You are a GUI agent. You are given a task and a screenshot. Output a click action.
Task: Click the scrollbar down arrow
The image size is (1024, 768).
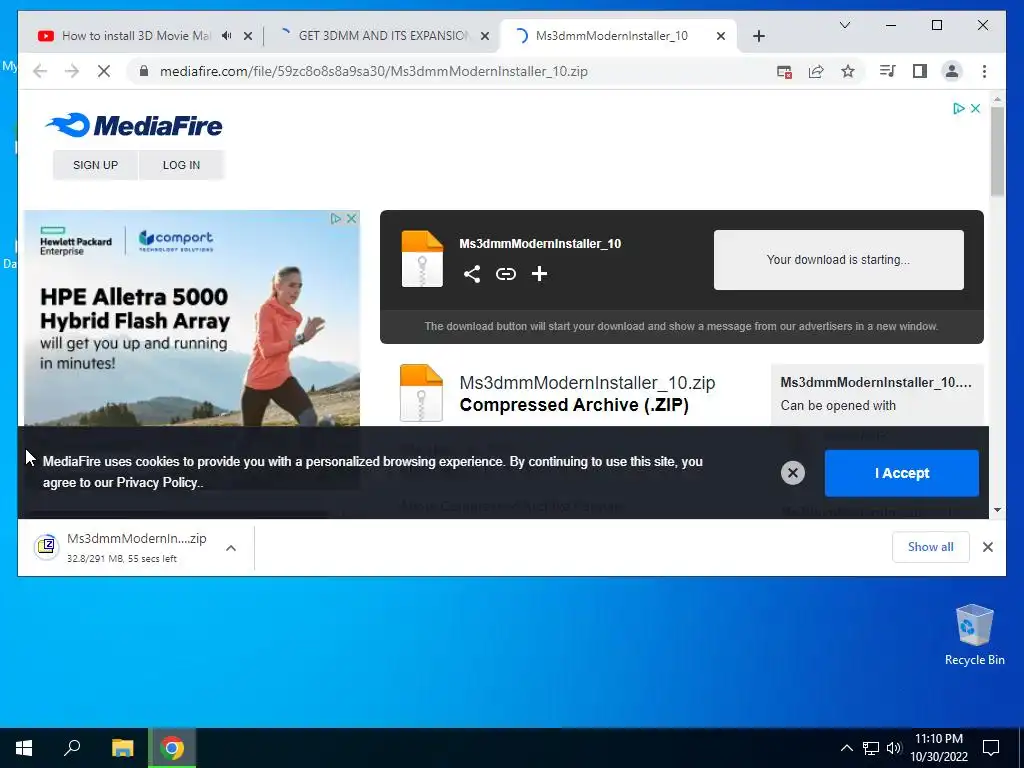pos(997,510)
